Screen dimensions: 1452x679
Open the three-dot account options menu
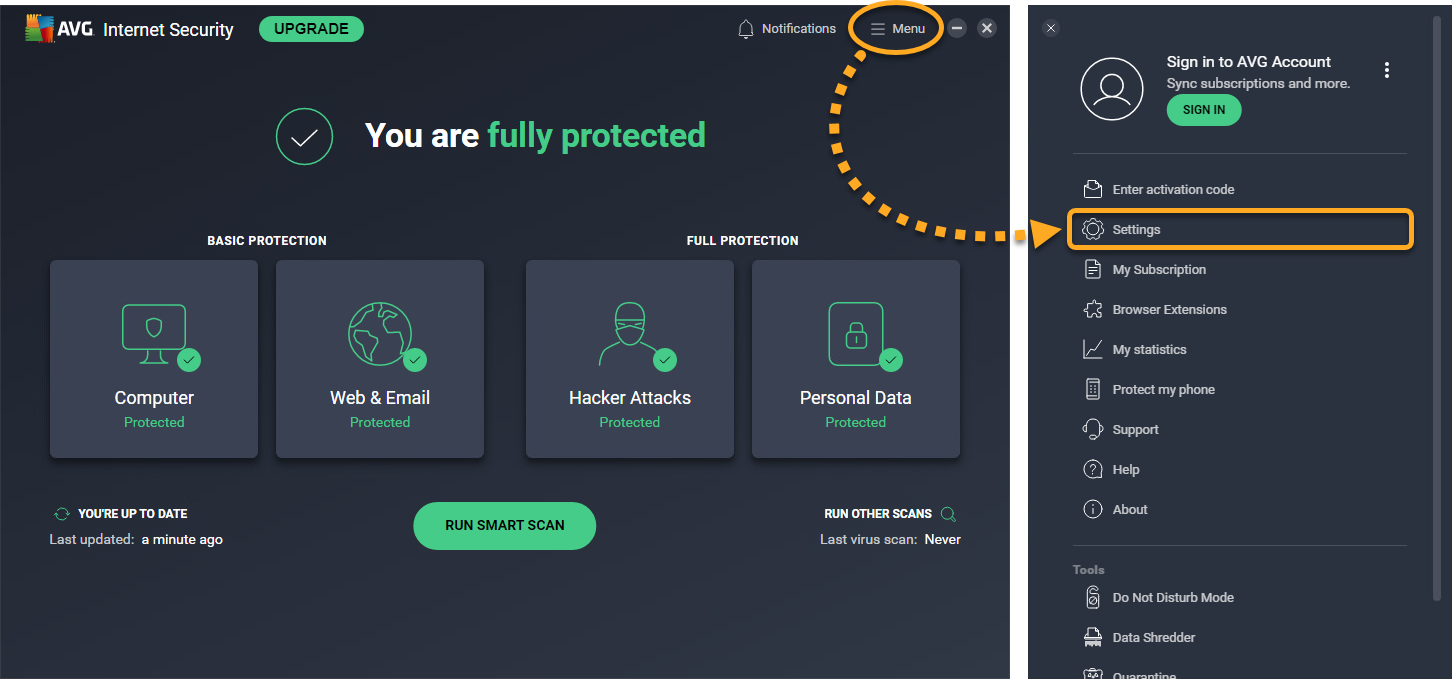click(1386, 70)
